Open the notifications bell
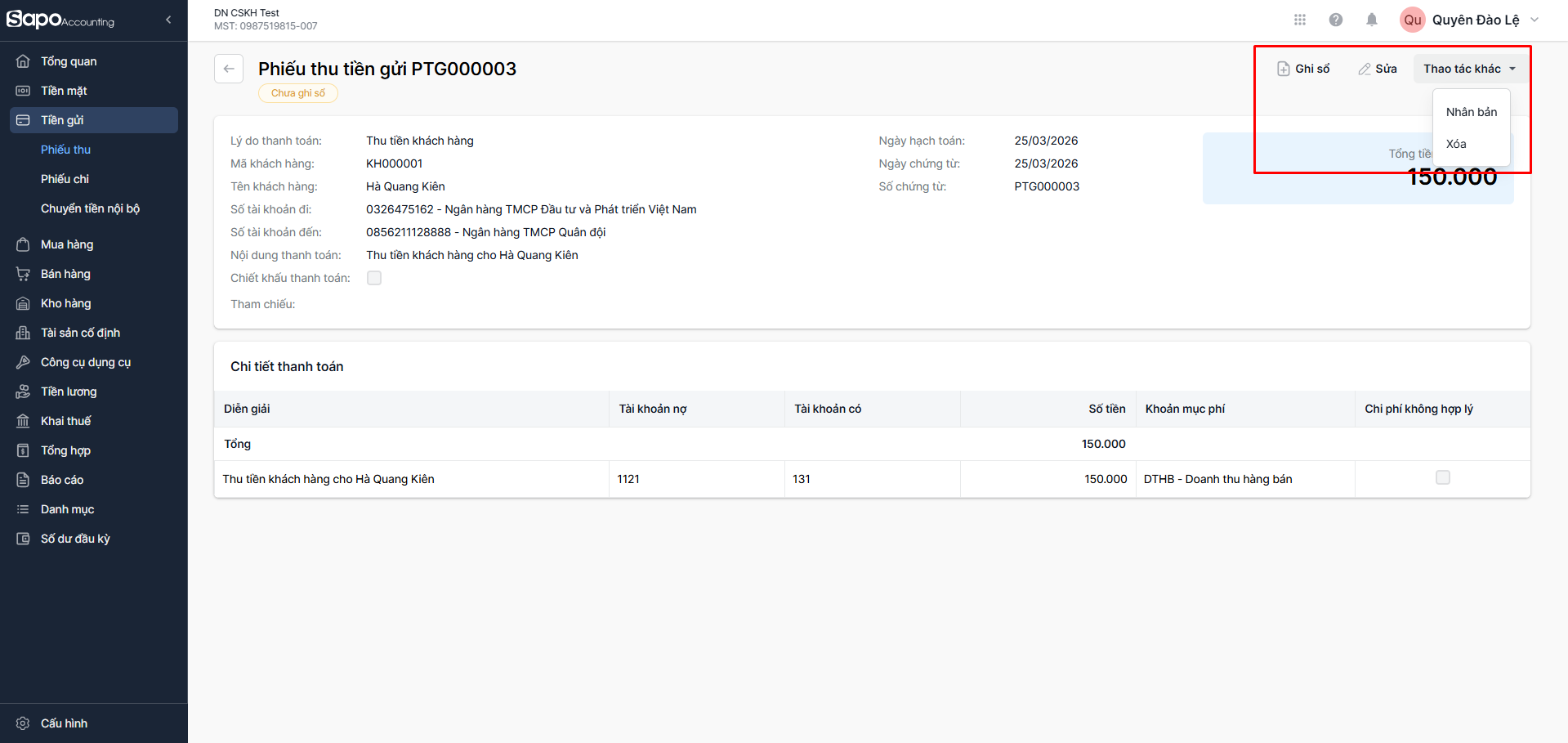This screenshot has width=1568, height=743. coord(1372,20)
